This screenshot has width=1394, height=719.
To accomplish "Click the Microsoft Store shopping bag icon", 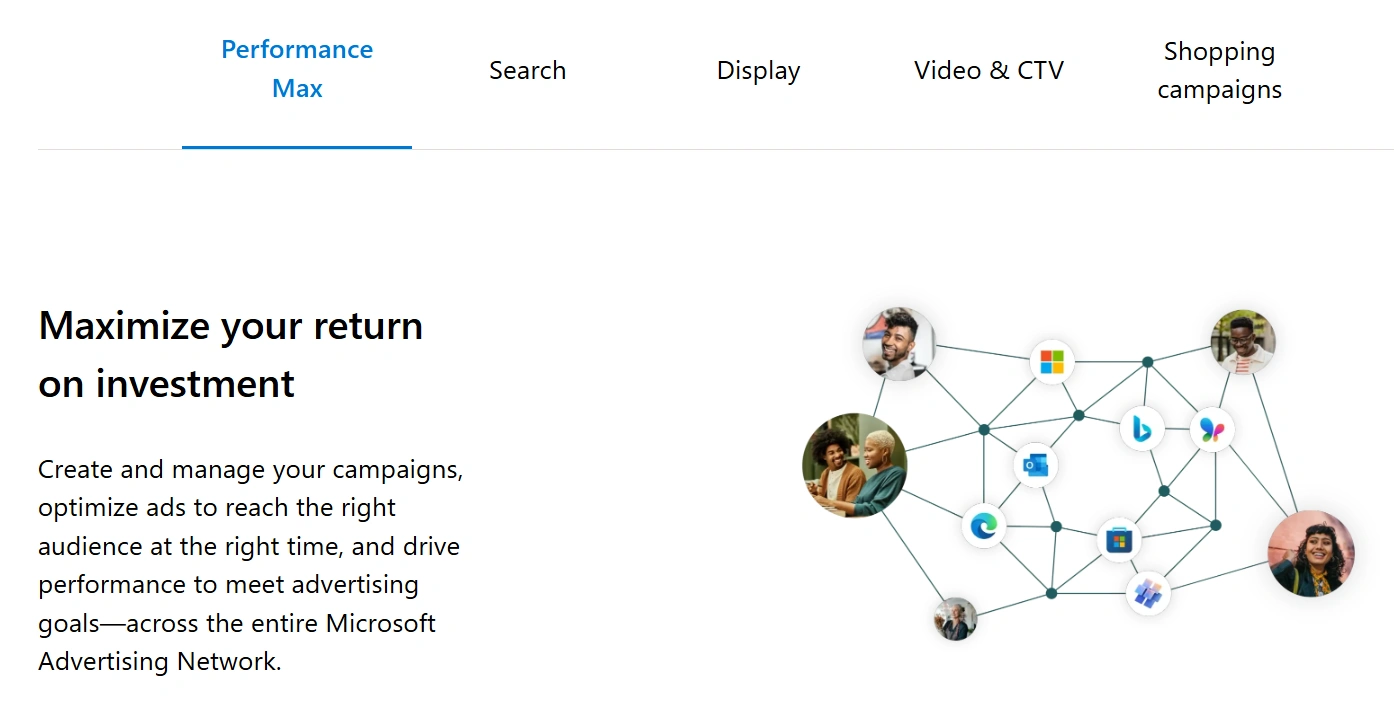I will coord(1119,540).
